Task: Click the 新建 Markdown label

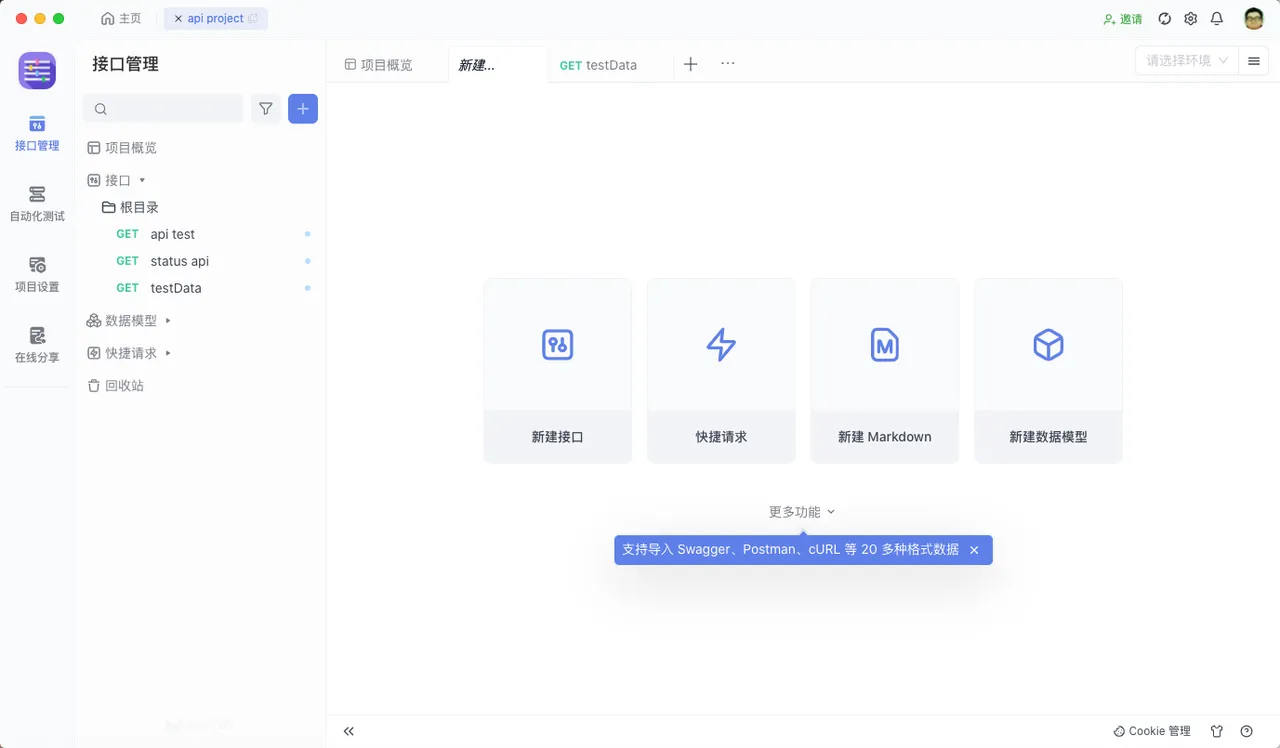Action: coord(885,437)
